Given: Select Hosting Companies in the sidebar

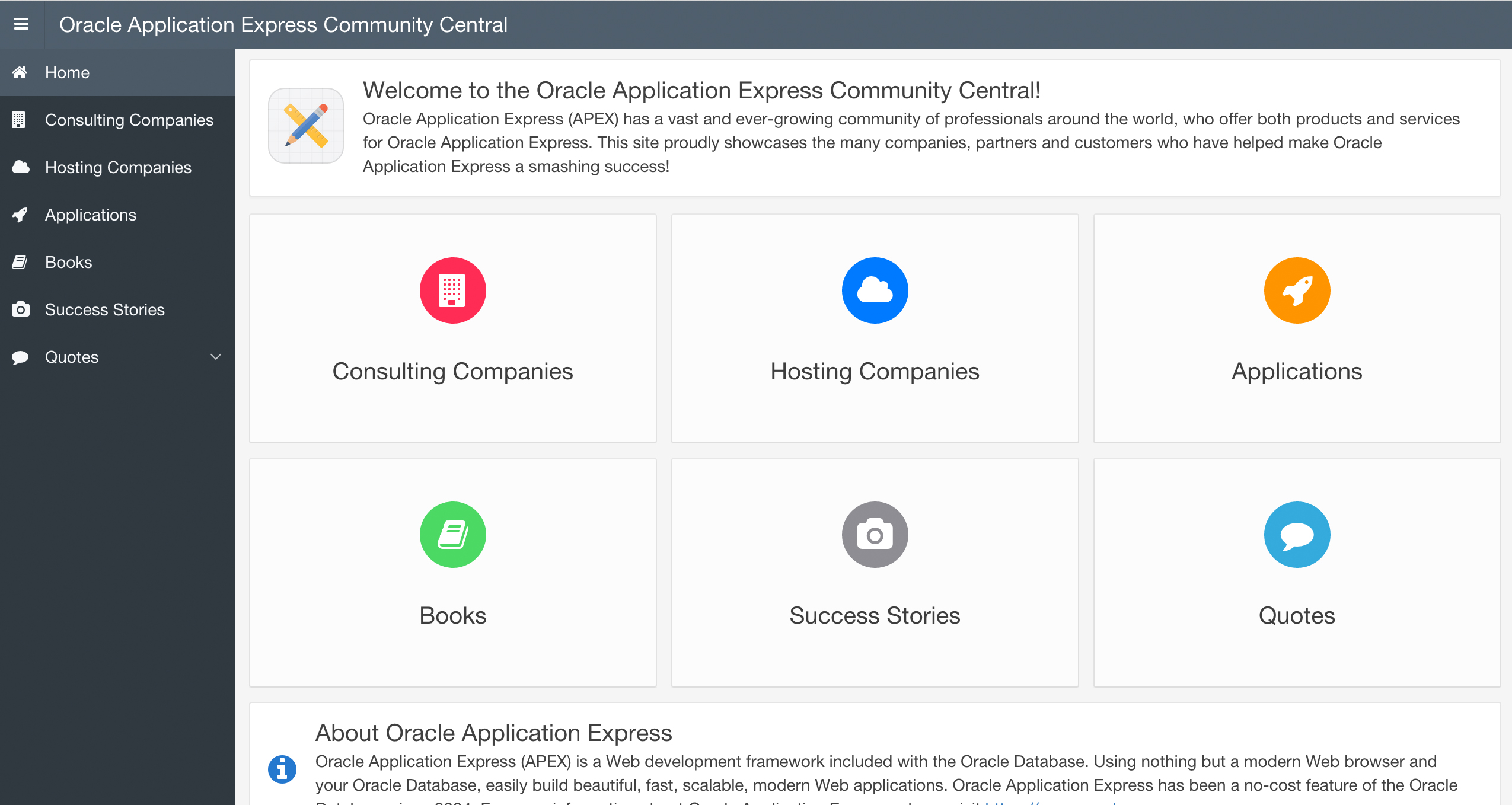Looking at the screenshot, I should click(118, 167).
